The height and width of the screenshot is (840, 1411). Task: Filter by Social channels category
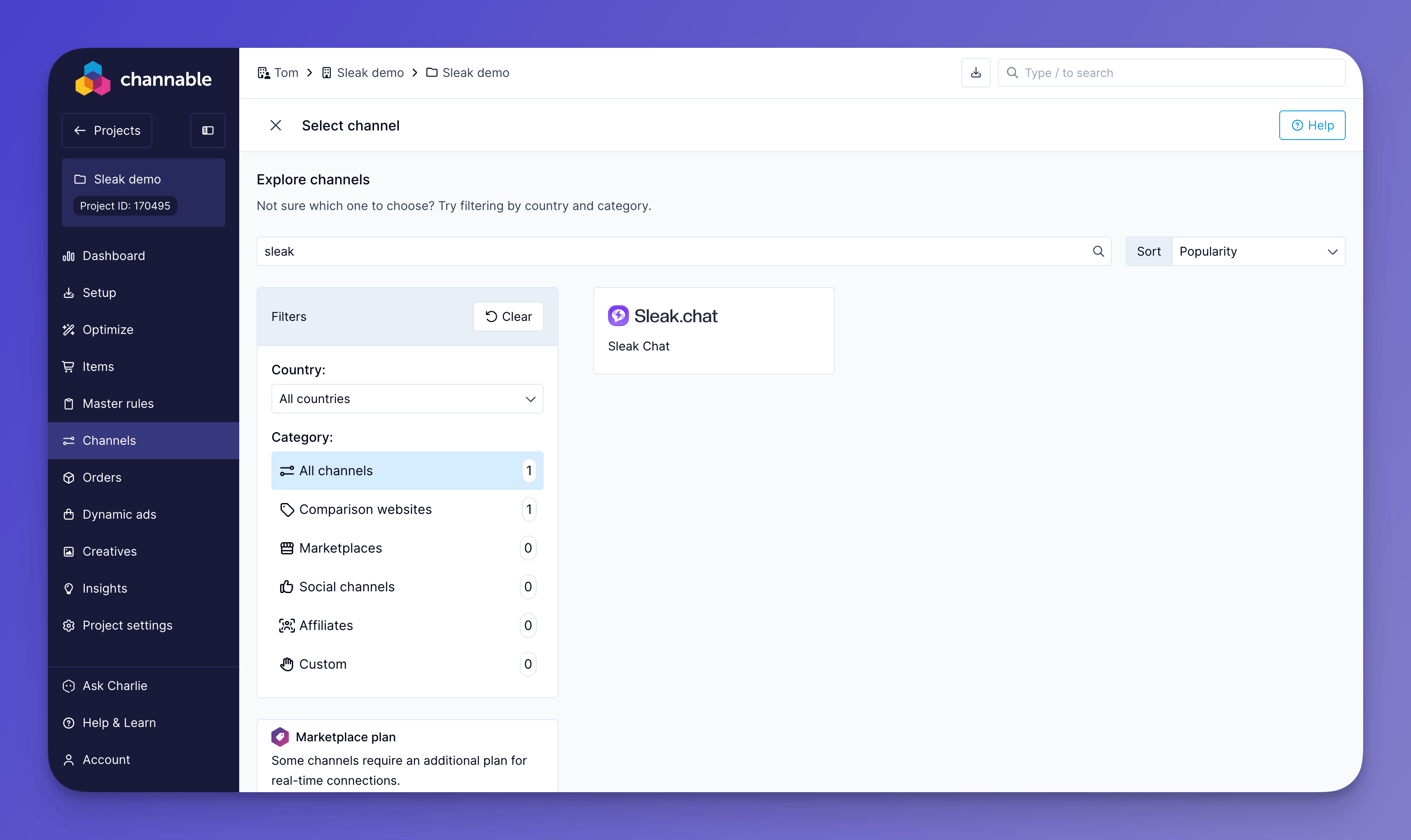point(407,587)
